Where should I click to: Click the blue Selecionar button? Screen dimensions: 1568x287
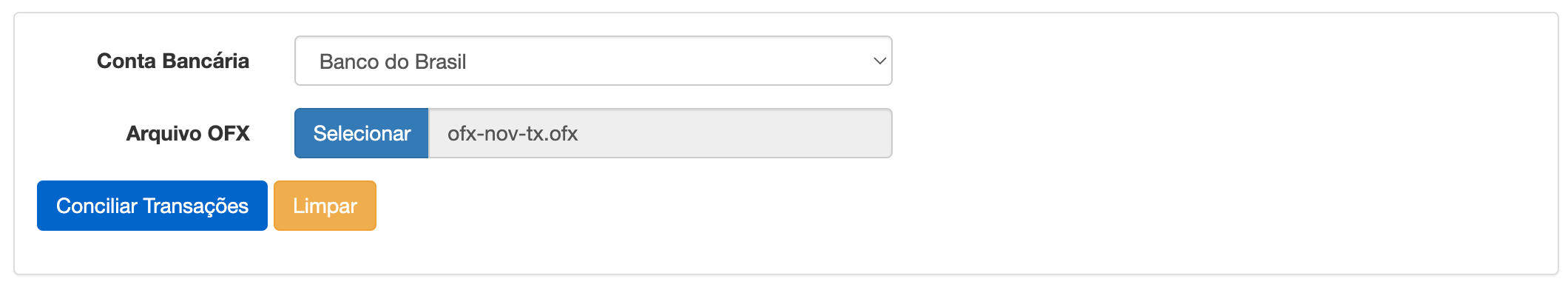tap(362, 133)
